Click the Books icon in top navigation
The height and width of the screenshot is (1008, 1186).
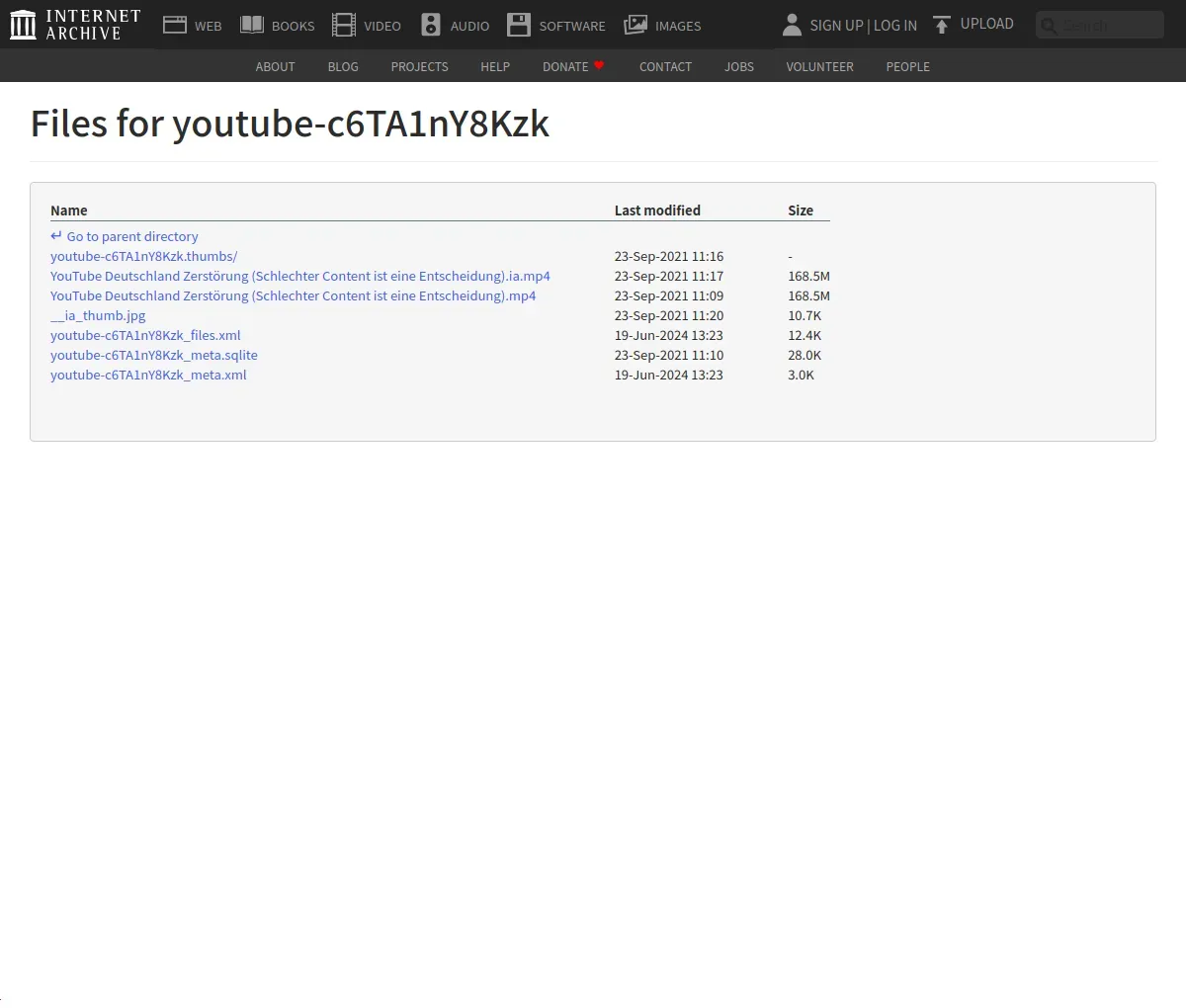(252, 25)
